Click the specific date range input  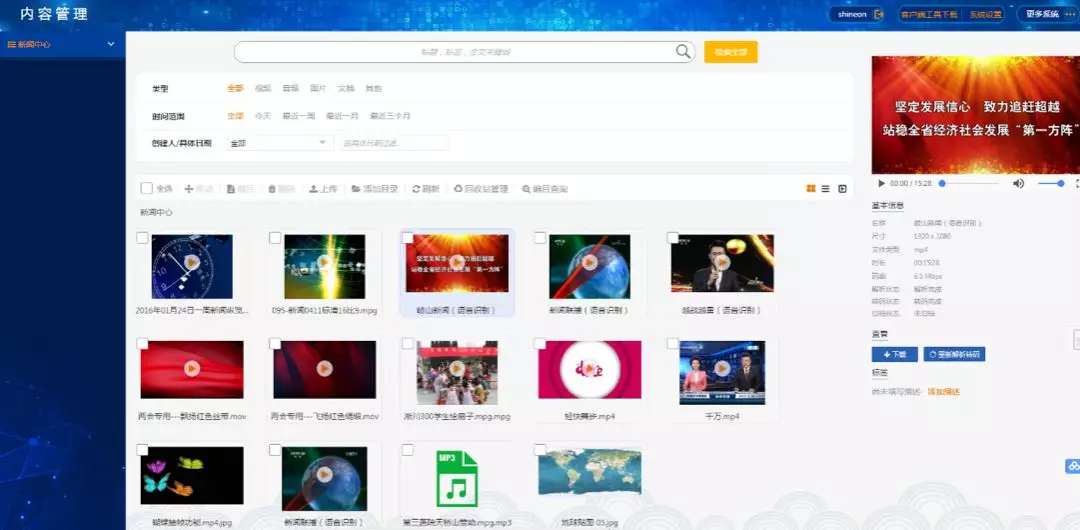click(x=394, y=143)
